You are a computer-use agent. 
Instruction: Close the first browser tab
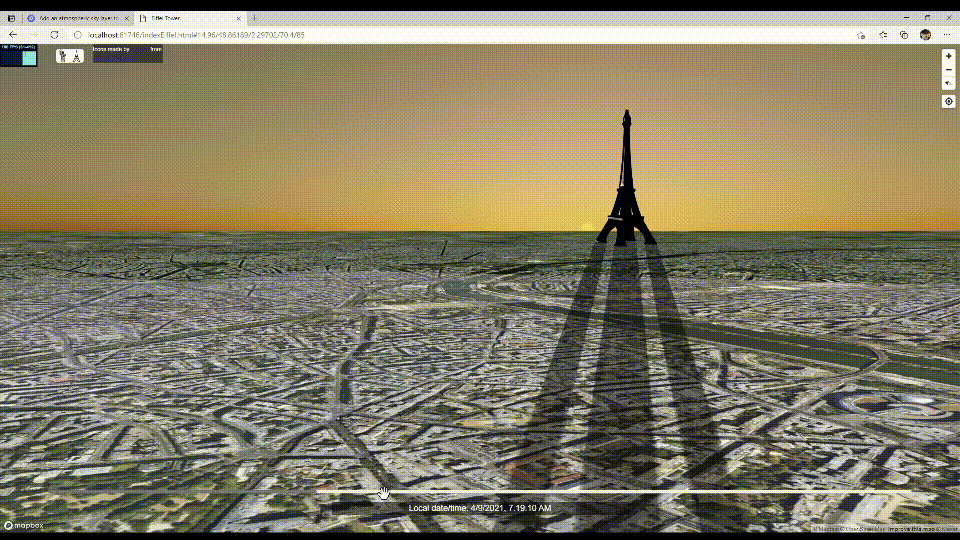point(127,18)
